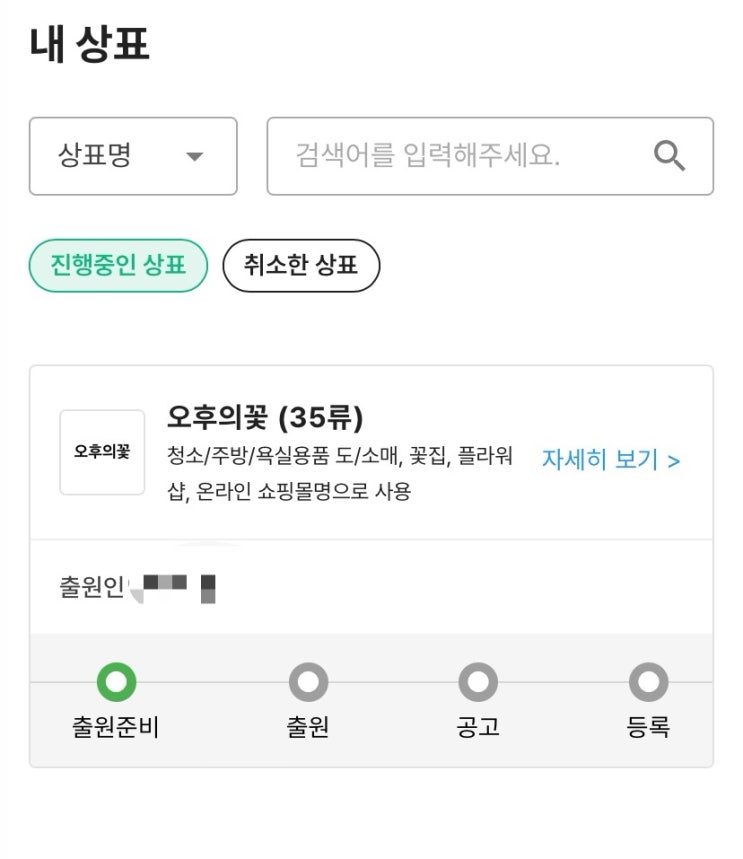Focus the 검색어를 입력해주세요 search field

click(x=460, y=156)
